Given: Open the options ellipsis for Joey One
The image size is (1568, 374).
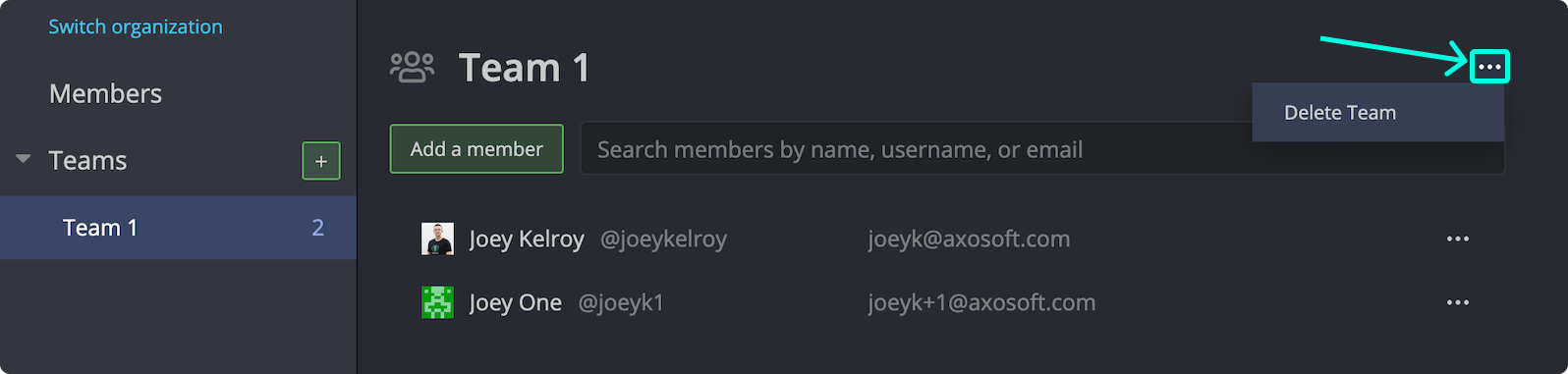Looking at the screenshot, I should (x=1458, y=302).
